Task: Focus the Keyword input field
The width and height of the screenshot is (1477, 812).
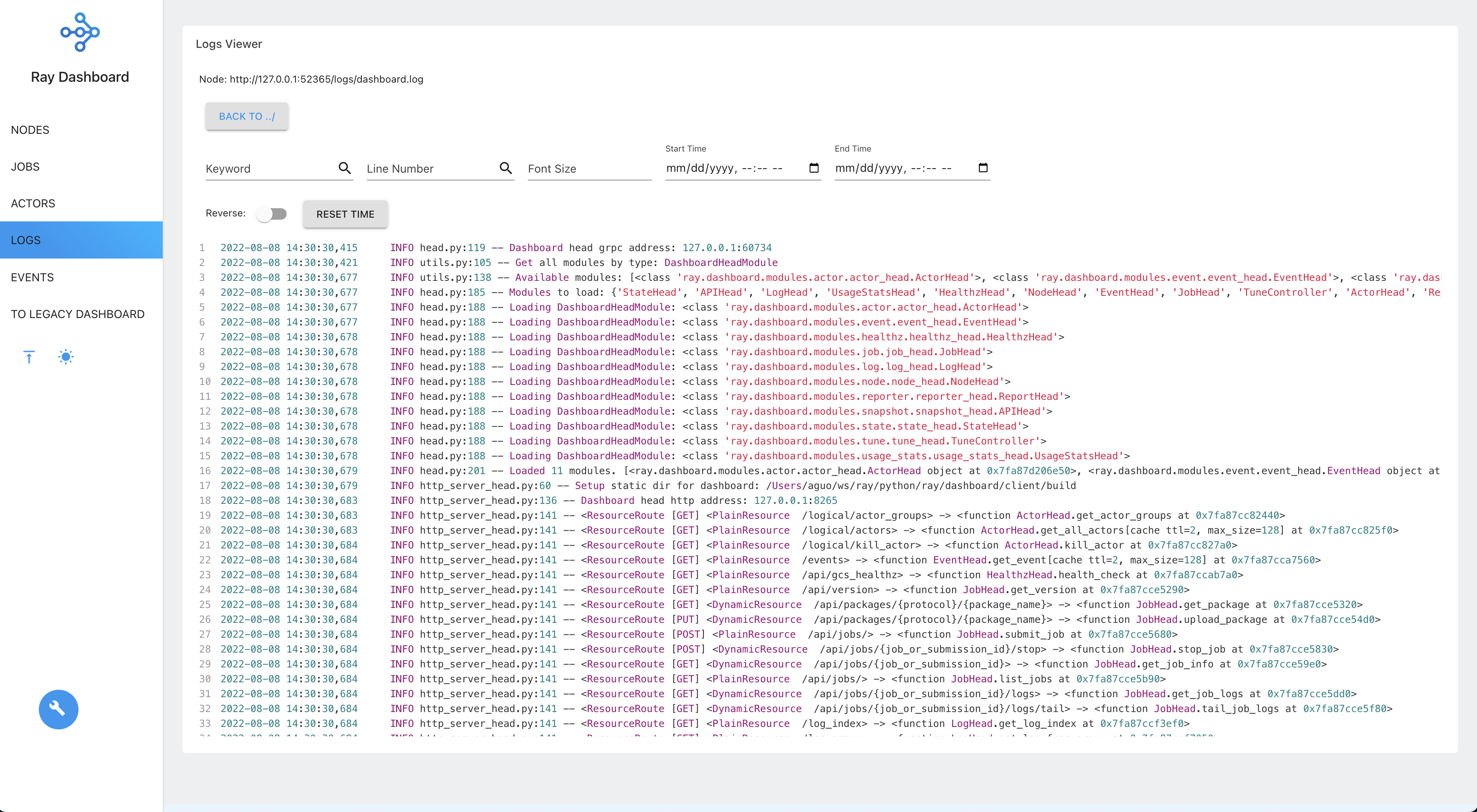Action: click(269, 169)
